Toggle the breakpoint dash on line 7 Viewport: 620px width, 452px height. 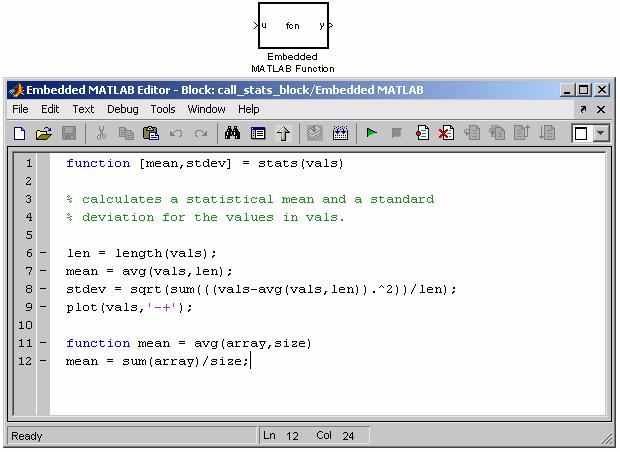pos(43,271)
